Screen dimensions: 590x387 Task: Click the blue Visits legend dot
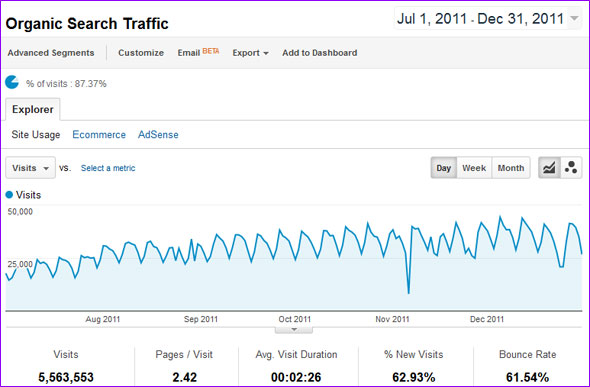pyautogui.click(x=9, y=195)
